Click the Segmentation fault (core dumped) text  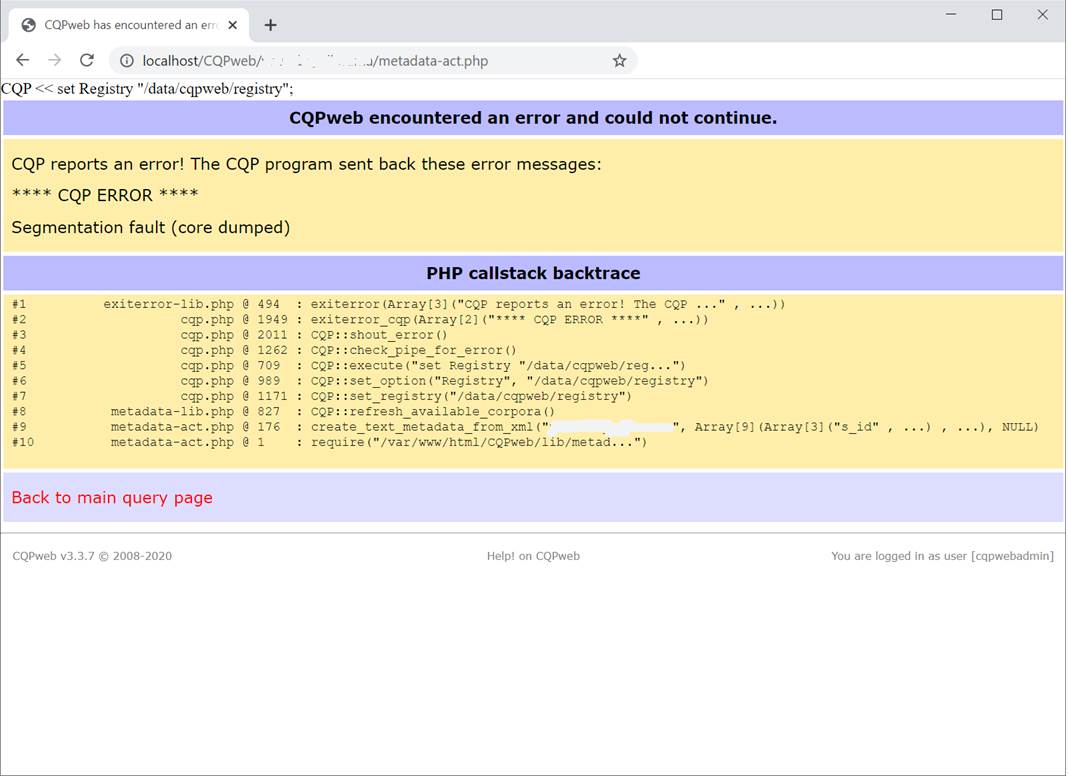pos(151,227)
